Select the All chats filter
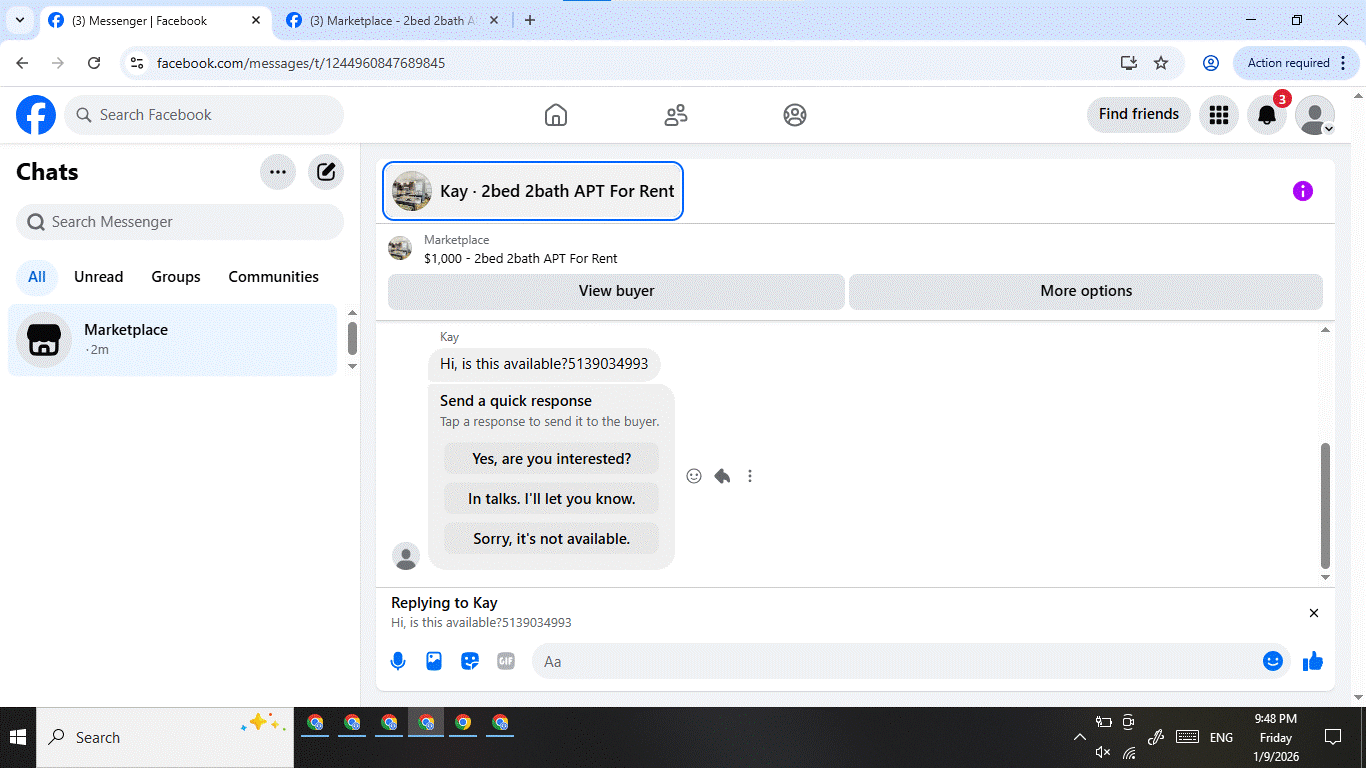This screenshot has height=768, width=1366. click(37, 277)
